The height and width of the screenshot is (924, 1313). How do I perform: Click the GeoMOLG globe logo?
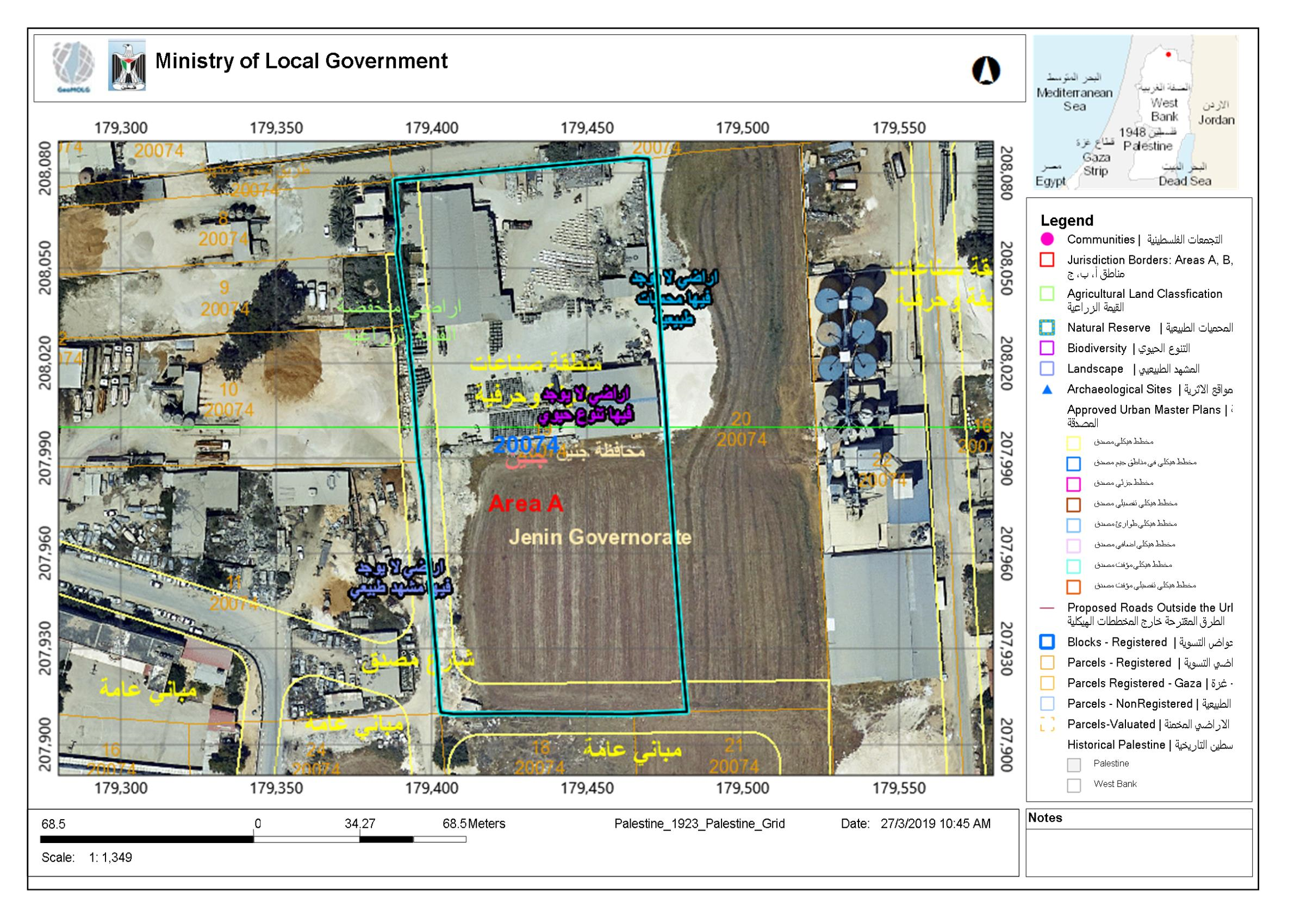point(74,66)
